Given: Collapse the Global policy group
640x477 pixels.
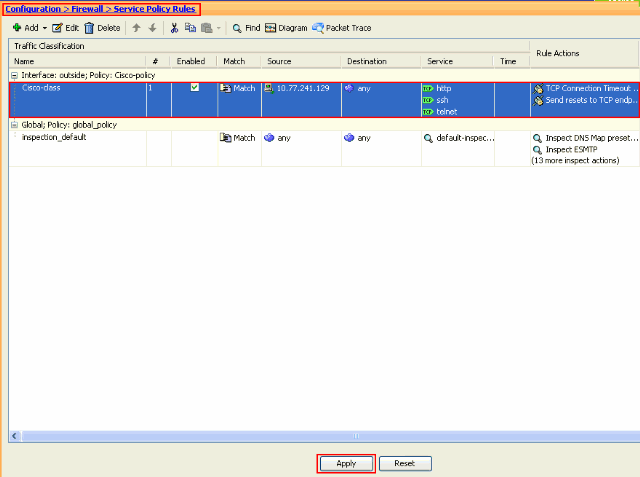Looking at the screenshot, I should coord(14,124).
